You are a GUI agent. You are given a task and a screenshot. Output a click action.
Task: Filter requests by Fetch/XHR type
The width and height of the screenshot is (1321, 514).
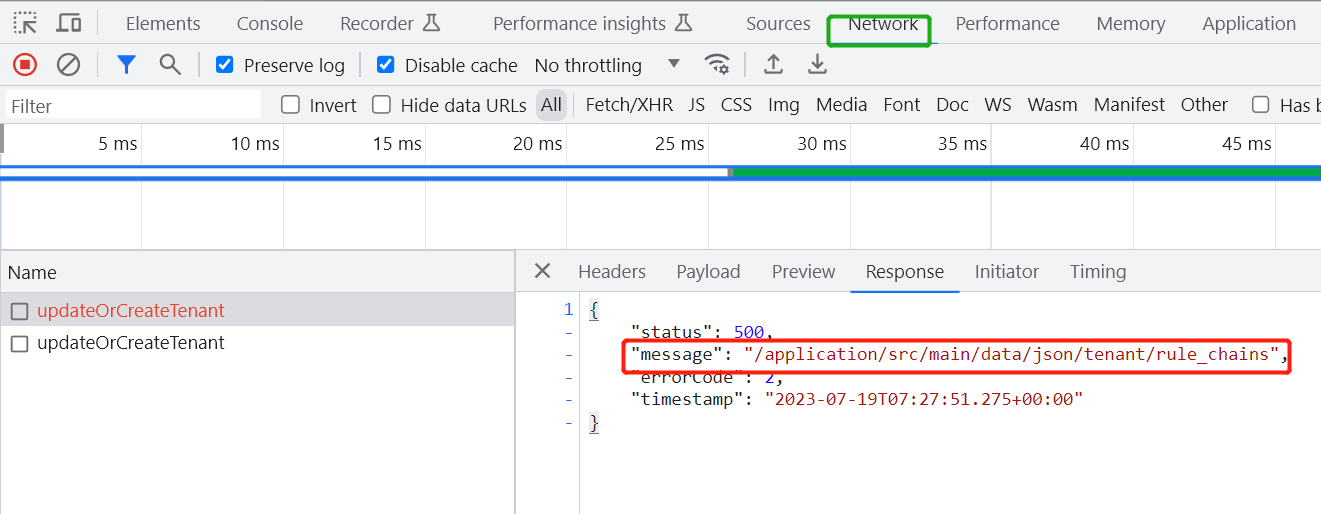(x=629, y=105)
